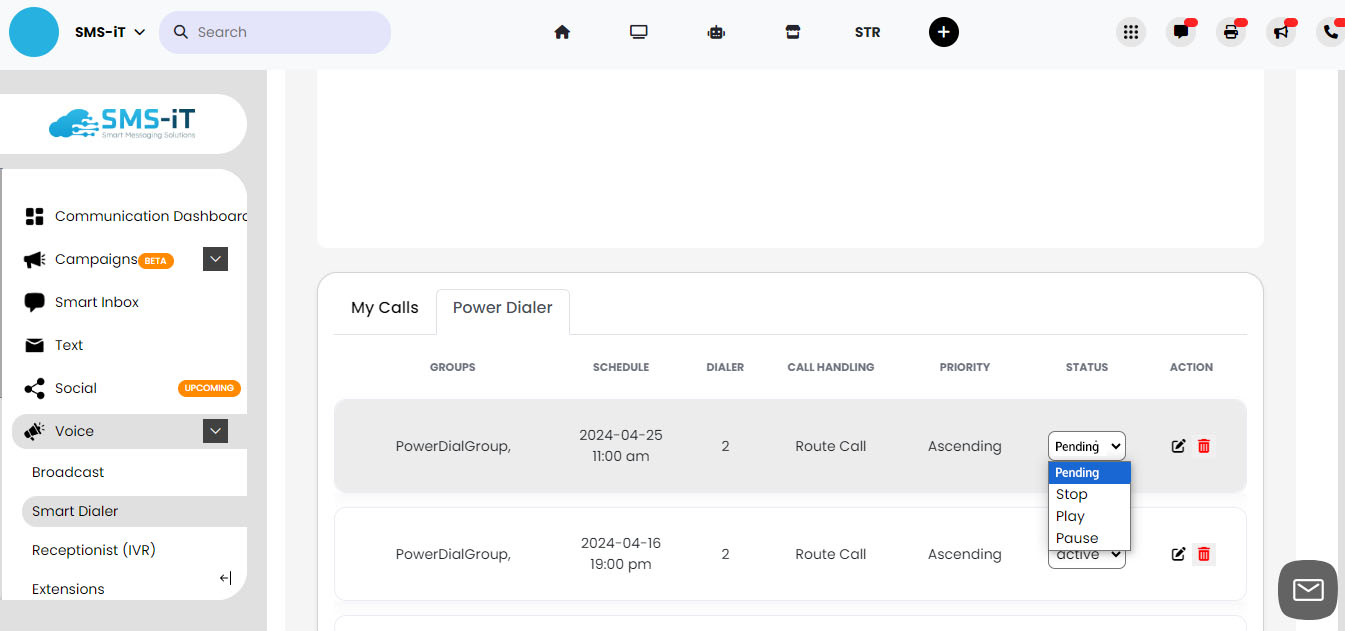Switch to the My Calls tab
1345x631 pixels.
coord(385,308)
